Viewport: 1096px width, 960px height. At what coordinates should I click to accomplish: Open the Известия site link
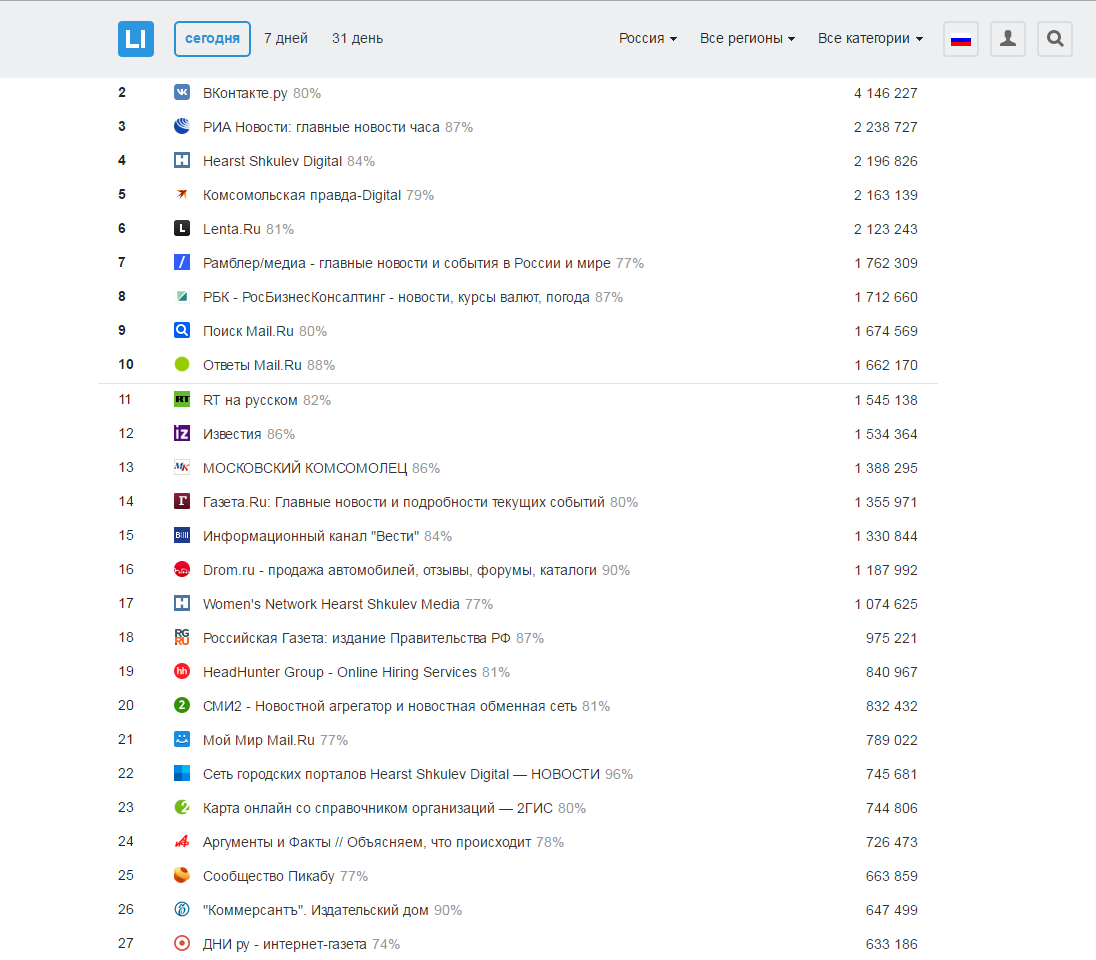click(x=232, y=434)
